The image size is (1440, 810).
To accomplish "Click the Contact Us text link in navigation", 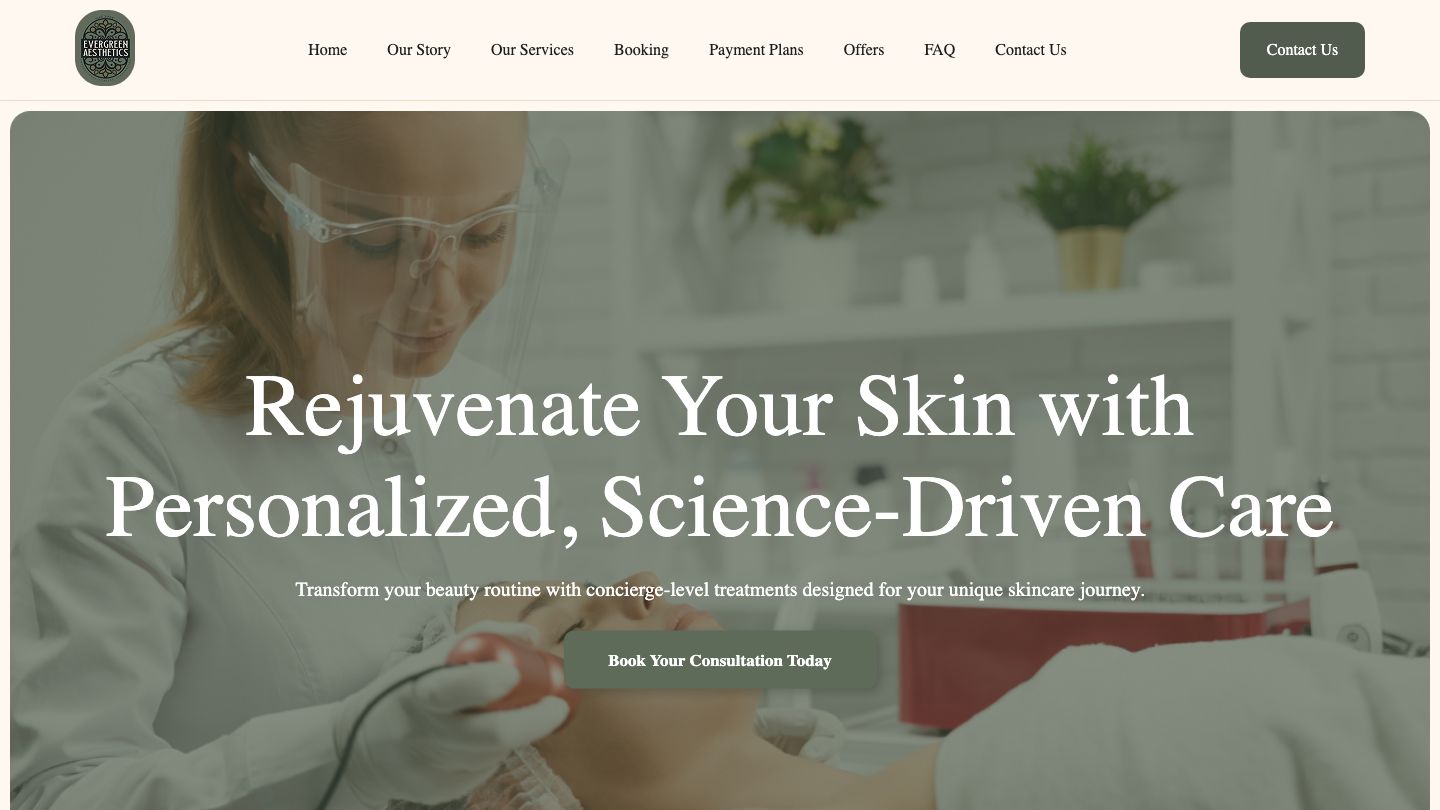I will 1030,50.
